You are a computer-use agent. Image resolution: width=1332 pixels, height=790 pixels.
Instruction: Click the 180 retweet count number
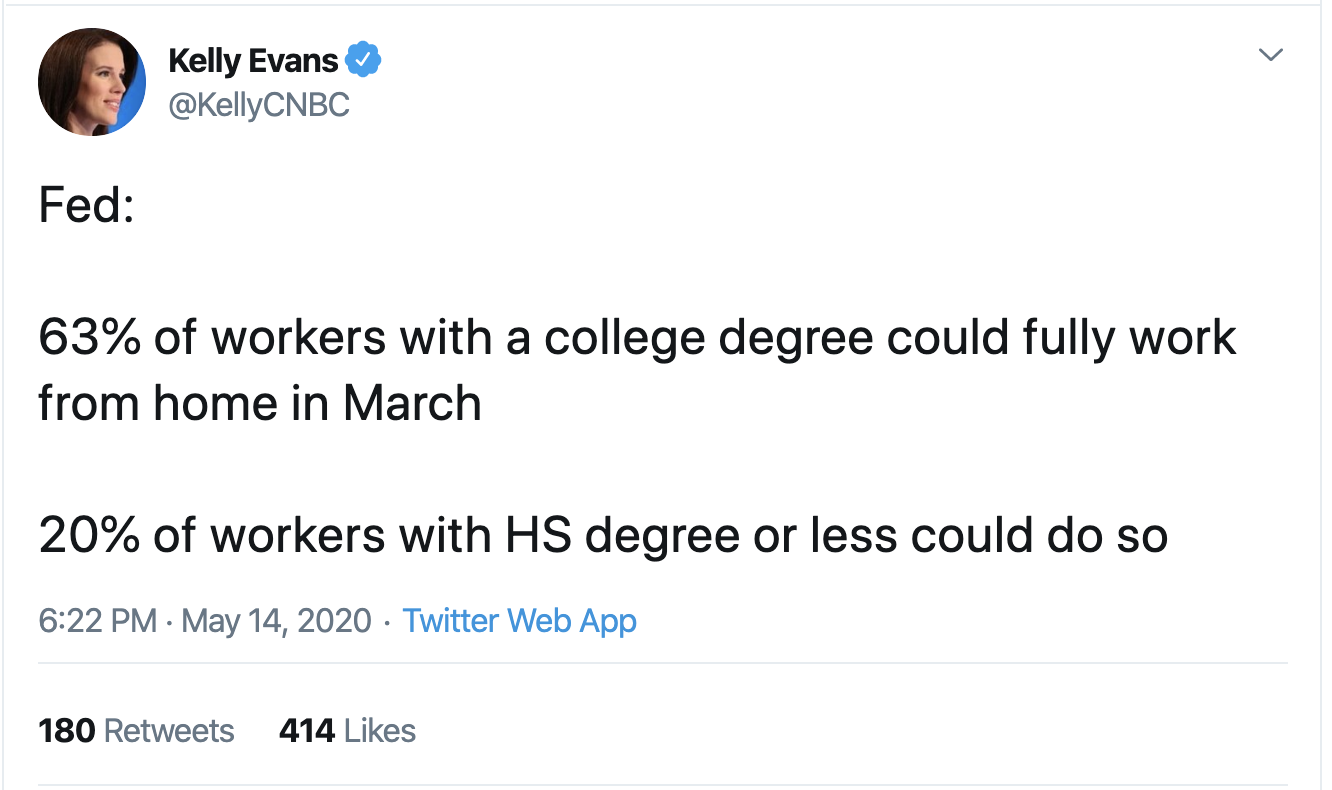[x=66, y=731]
